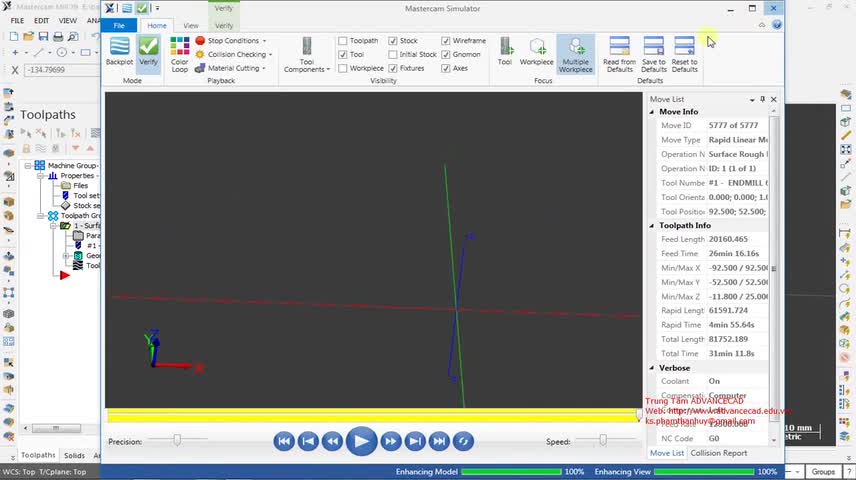Close the Move List panel
Image resolution: width=856 pixels, height=480 pixels.
tap(774, 99)
